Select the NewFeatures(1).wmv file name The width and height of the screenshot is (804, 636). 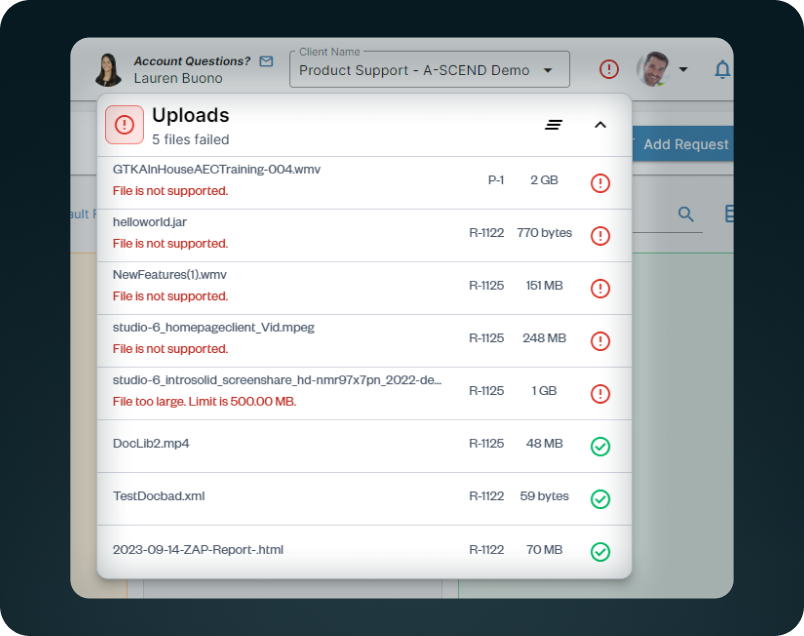point(170,275)
